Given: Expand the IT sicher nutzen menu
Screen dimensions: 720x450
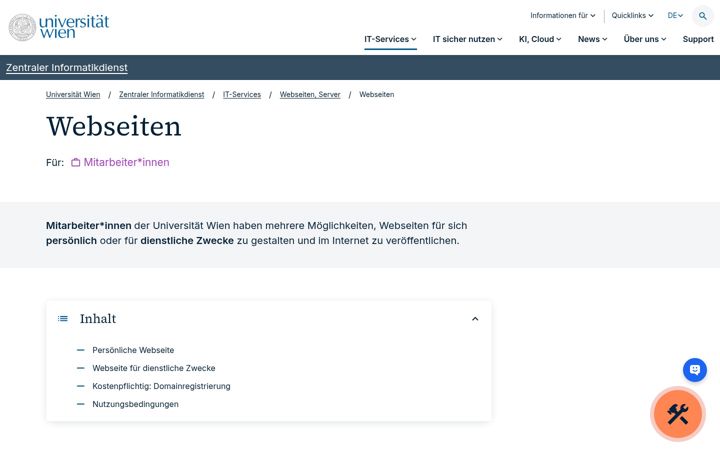Looking at the screenshot, I should (467, 39).
